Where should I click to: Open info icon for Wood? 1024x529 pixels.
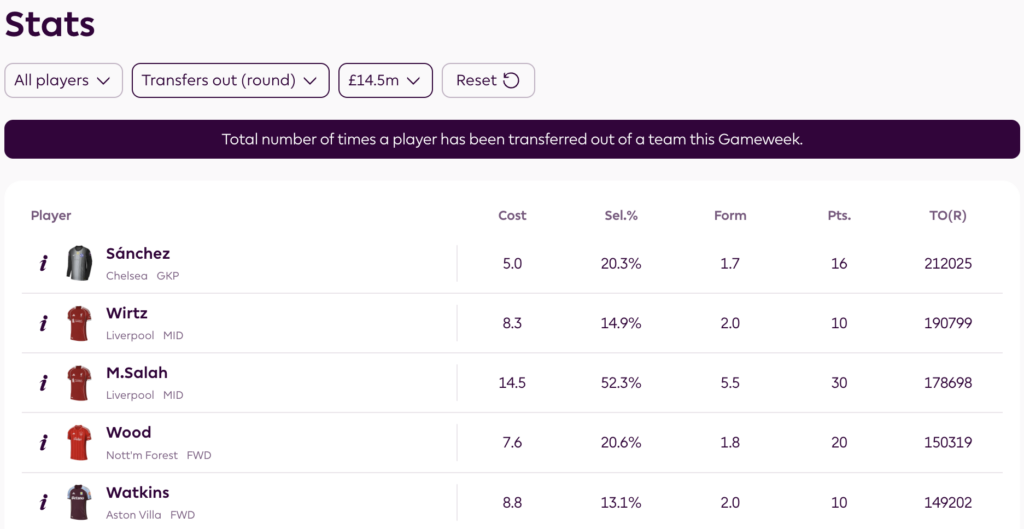(43, 443)
